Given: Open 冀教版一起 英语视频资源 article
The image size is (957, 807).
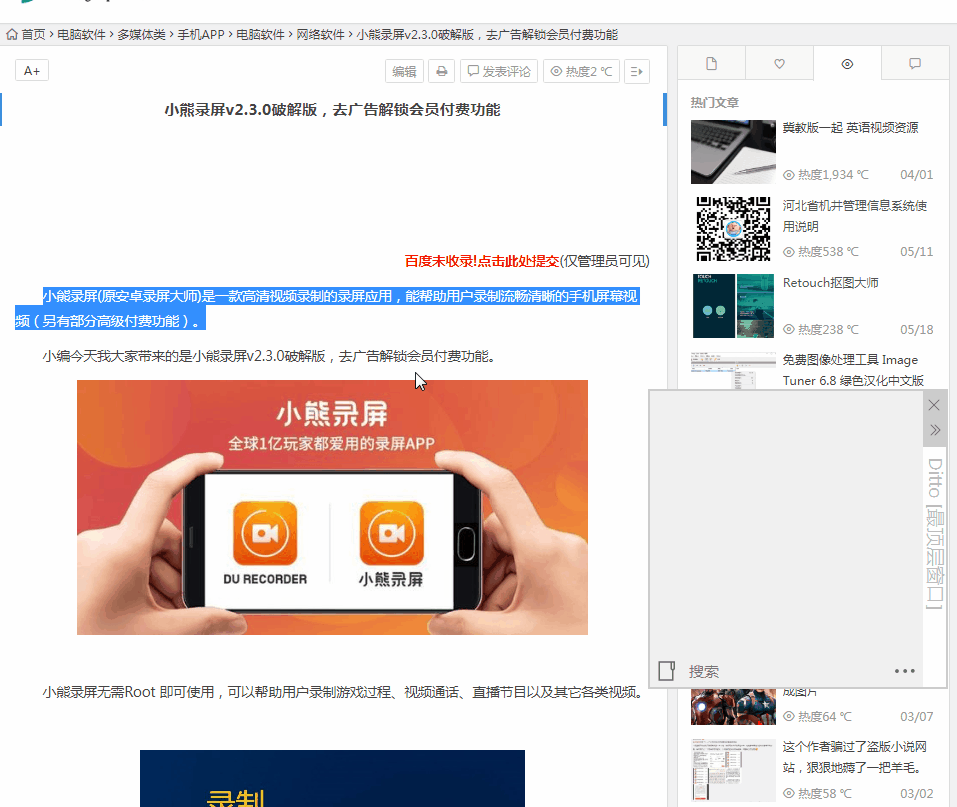Looking at the screenshot, I should [x=850, y=128].
